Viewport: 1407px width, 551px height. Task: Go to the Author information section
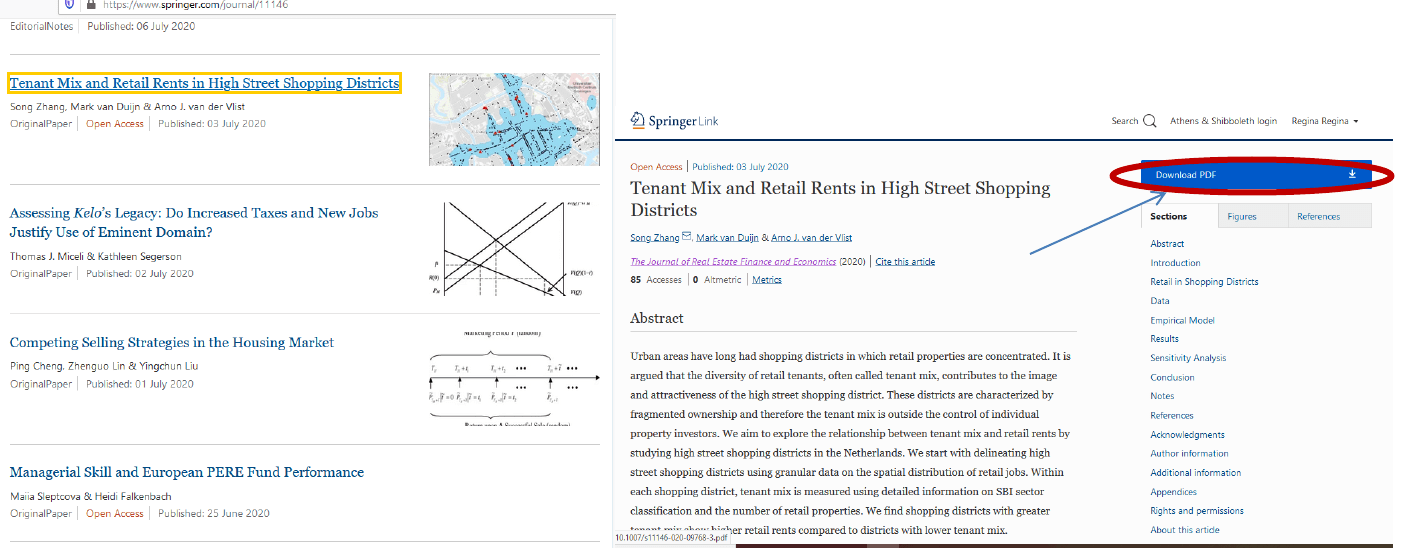coord(1189,454)
